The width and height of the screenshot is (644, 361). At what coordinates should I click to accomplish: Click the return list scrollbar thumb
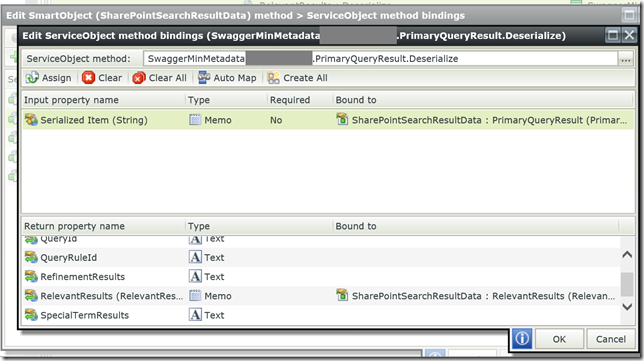click(x=627, y=284)
